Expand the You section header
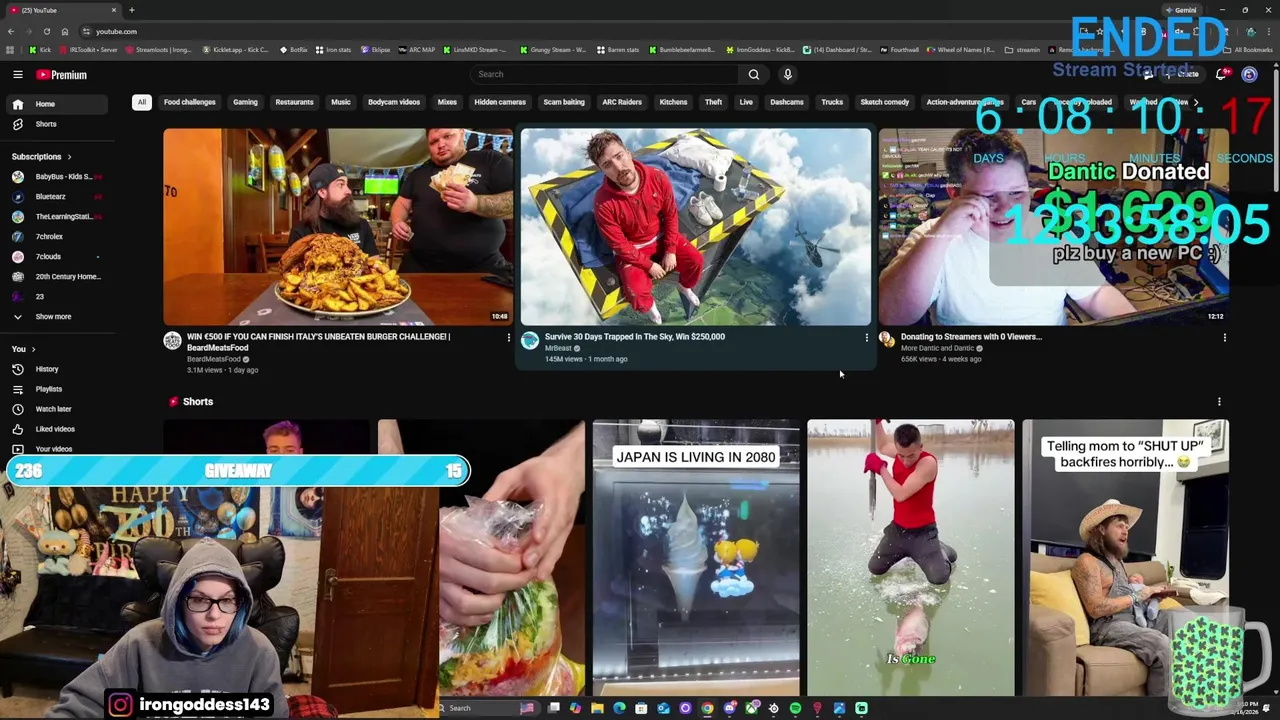 click(x=23, y=349)
